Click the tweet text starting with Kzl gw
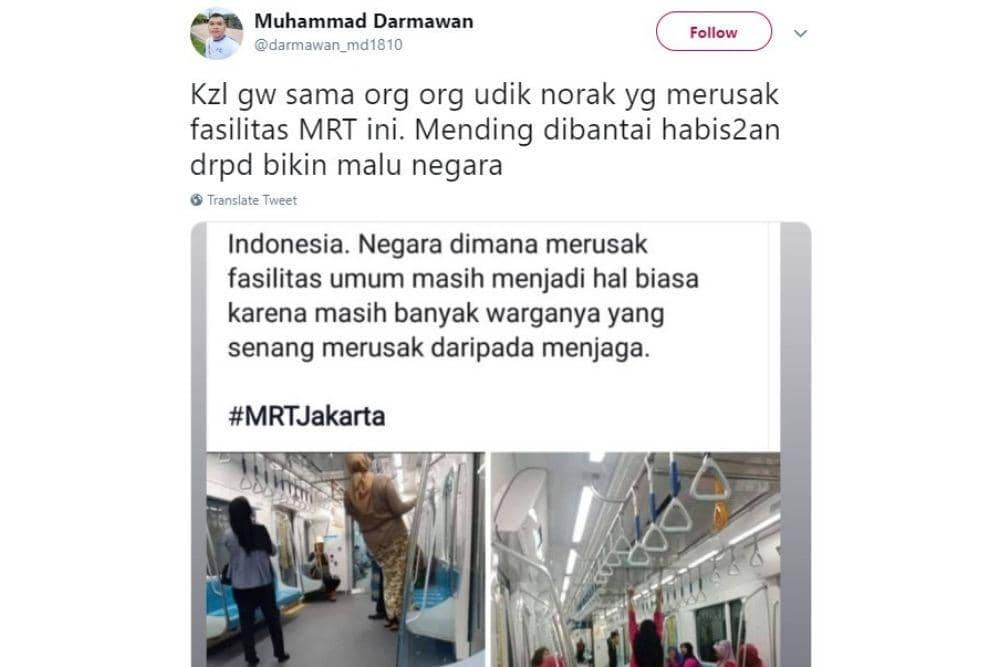Viewport: 1000px width, 667px height. coord(485,129)
